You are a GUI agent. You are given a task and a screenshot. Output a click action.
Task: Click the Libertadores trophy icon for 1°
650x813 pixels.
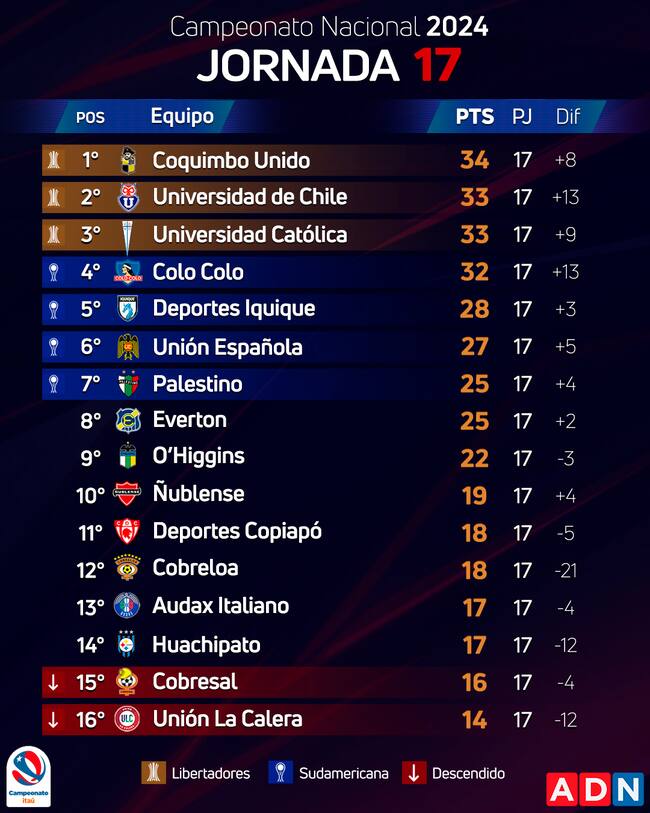pyautogui.click(x=53, y=160)
